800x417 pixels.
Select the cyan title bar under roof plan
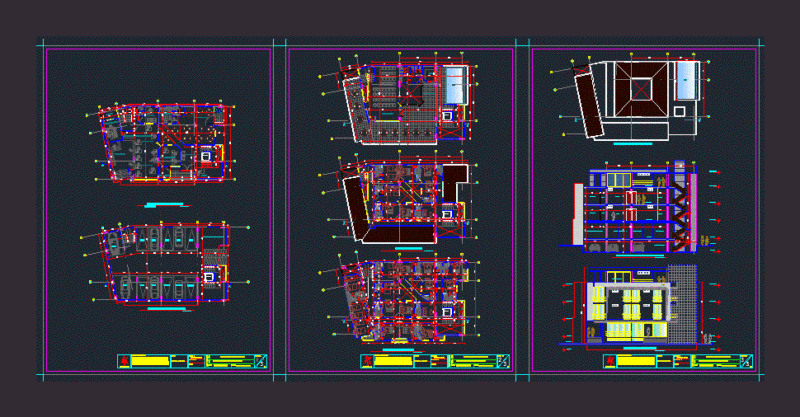click(x=633, y=144)
